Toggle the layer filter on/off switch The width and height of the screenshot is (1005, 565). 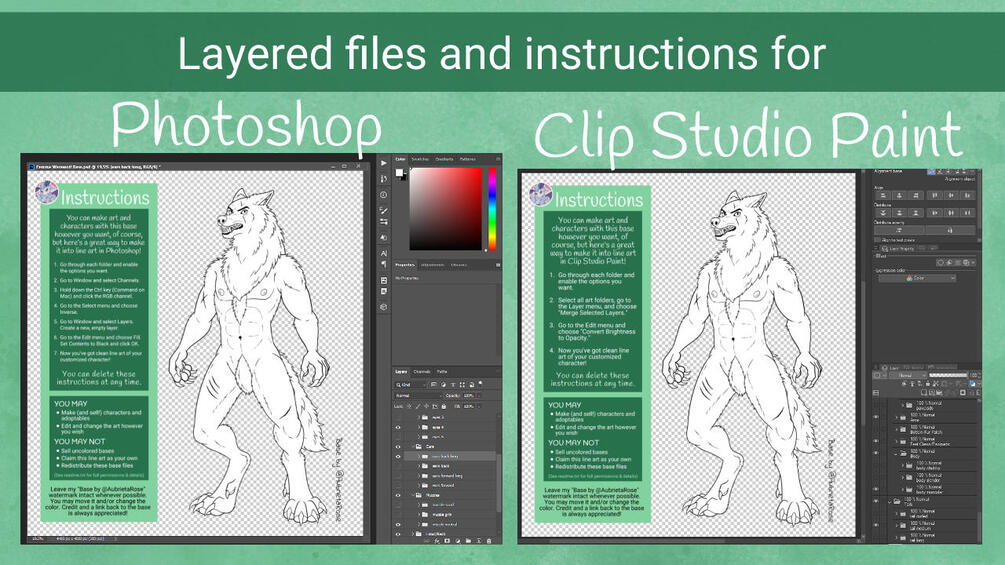pyautogui.click(x=480, y=383)
